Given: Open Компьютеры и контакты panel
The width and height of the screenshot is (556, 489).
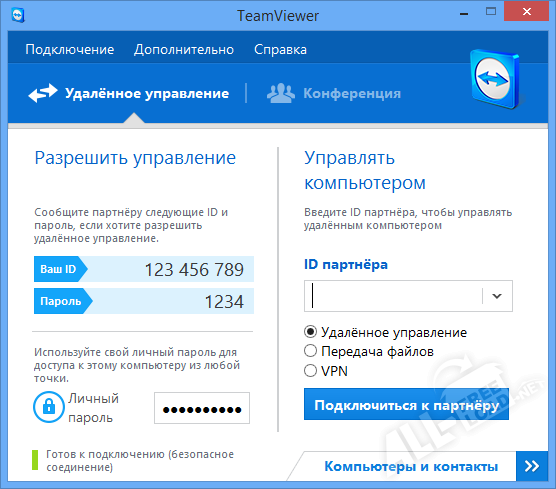Looking at the screenshot, I should coord(411,466).
